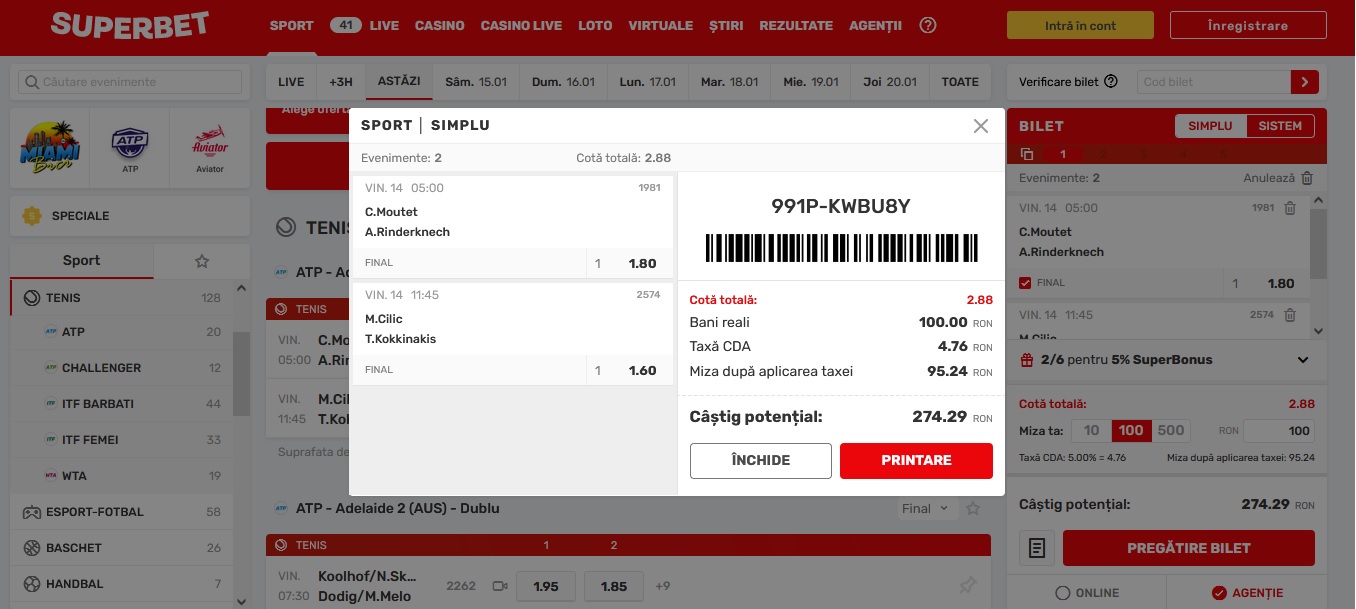Uncheck the FINAL checkbox for C.Moutet bet
This screenshot has height=609, width=1356.
1025,283
